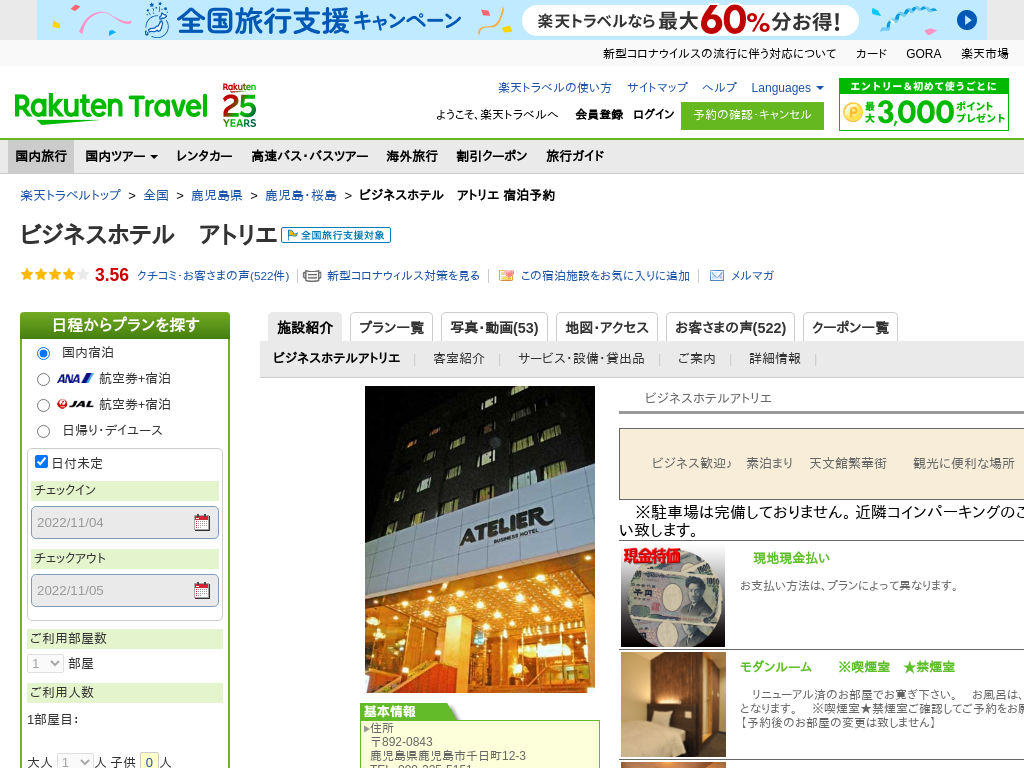Switch to the 写真・動画(53) tab
Image resolution: width=1024 pixels, height=768 pixels.
coord(494,327)
